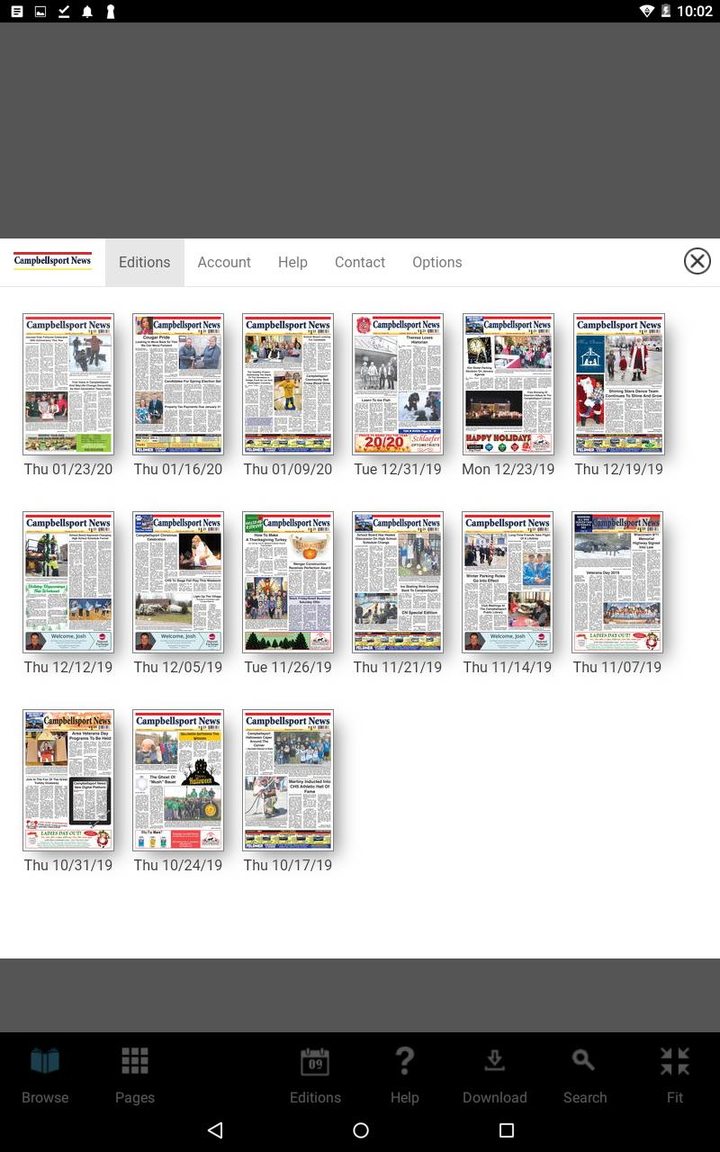Viewport: 720px width, 1152px height.
Task: Click the 'Thu 10/24/19' date label
Action: tap(178, 865)
